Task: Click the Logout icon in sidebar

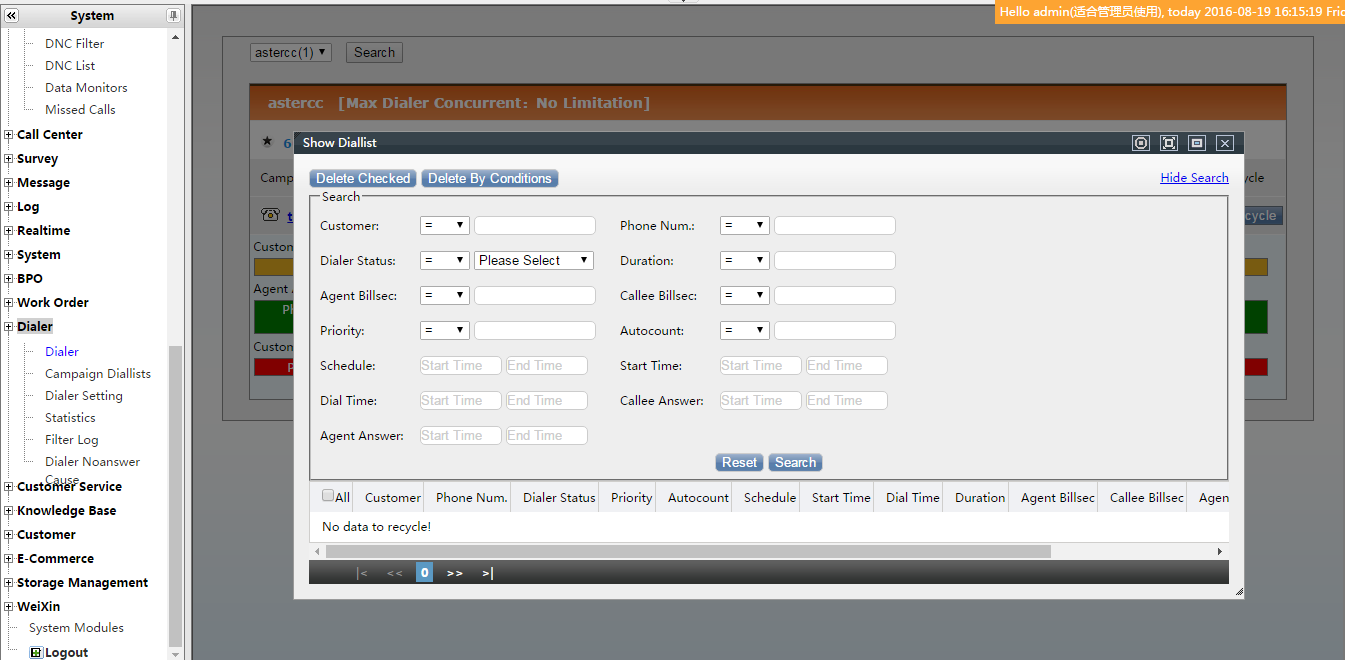Action: 36,652
